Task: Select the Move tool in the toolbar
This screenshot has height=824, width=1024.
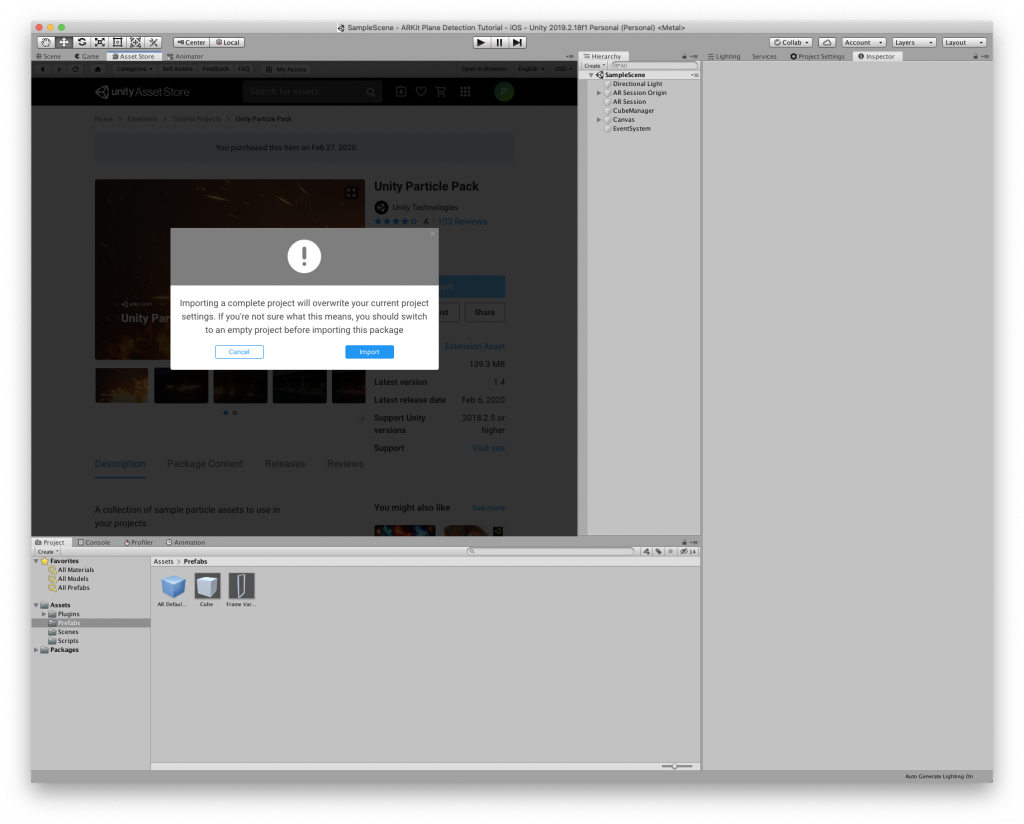Action: [64, 42]
